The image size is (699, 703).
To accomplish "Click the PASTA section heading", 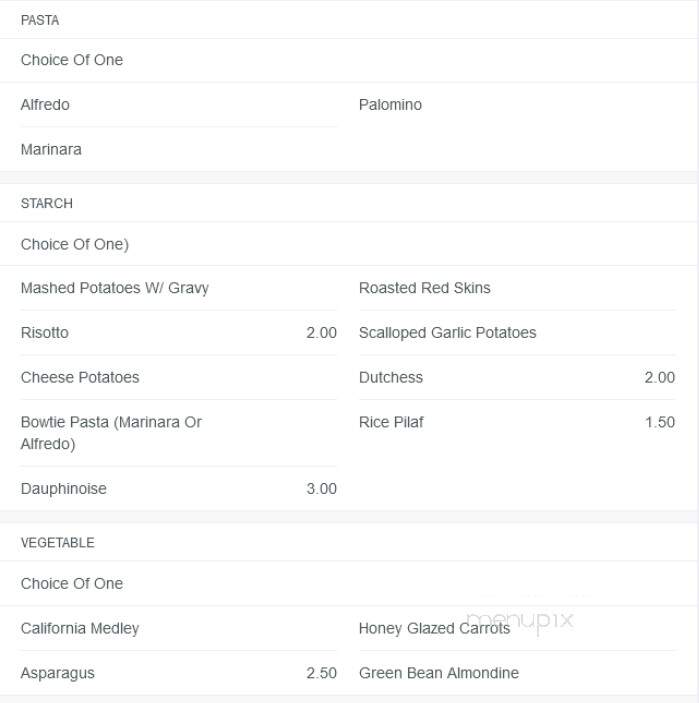I will [40, 20].
